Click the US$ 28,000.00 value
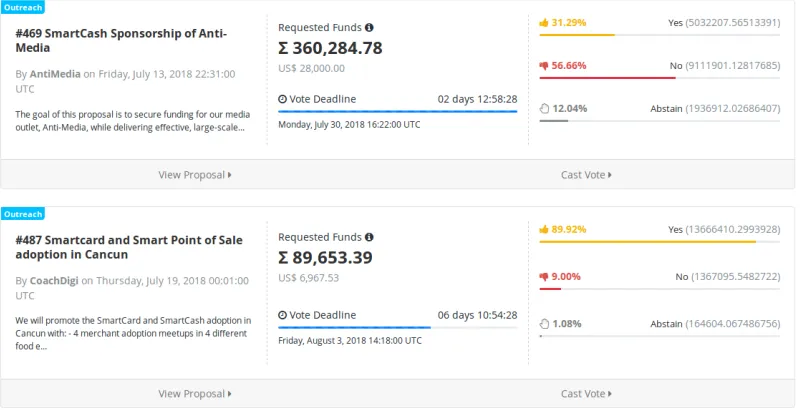The height and width of the screenshot is (410, 800). [311, 68]
